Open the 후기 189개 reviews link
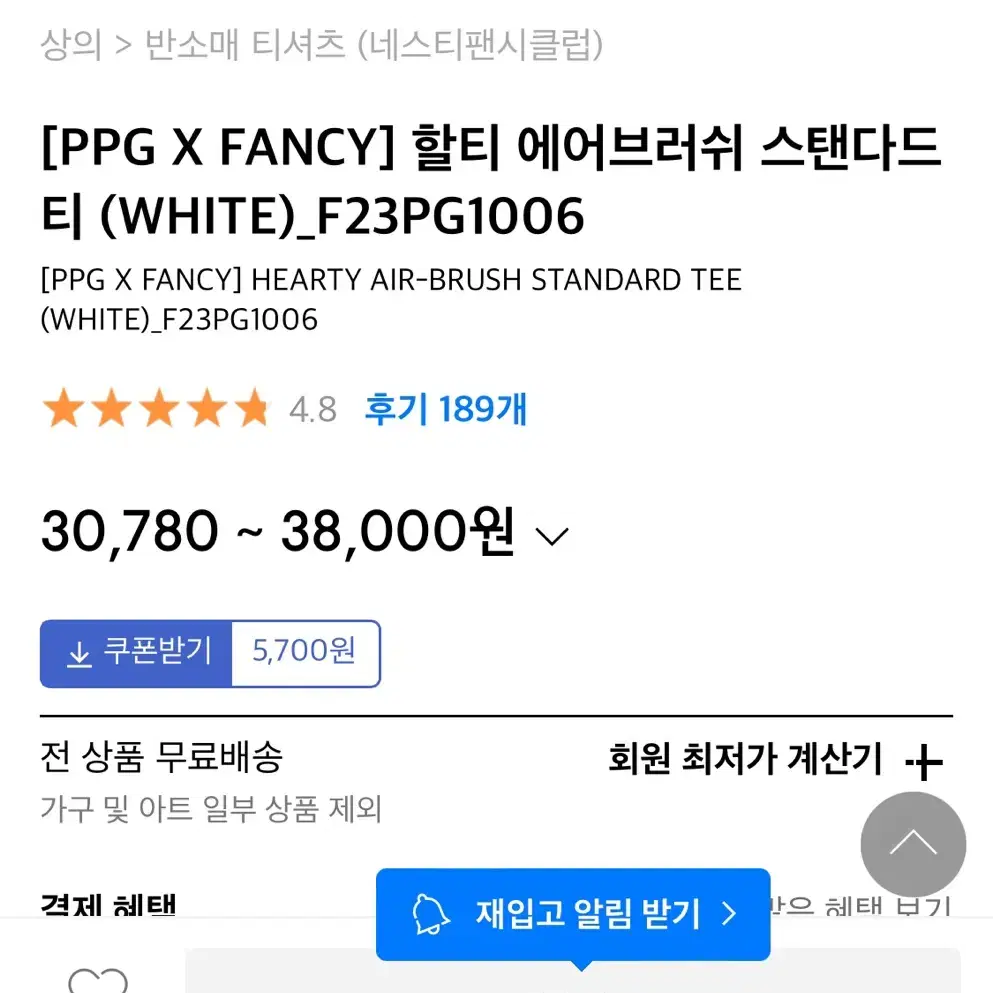 (446, 409)
